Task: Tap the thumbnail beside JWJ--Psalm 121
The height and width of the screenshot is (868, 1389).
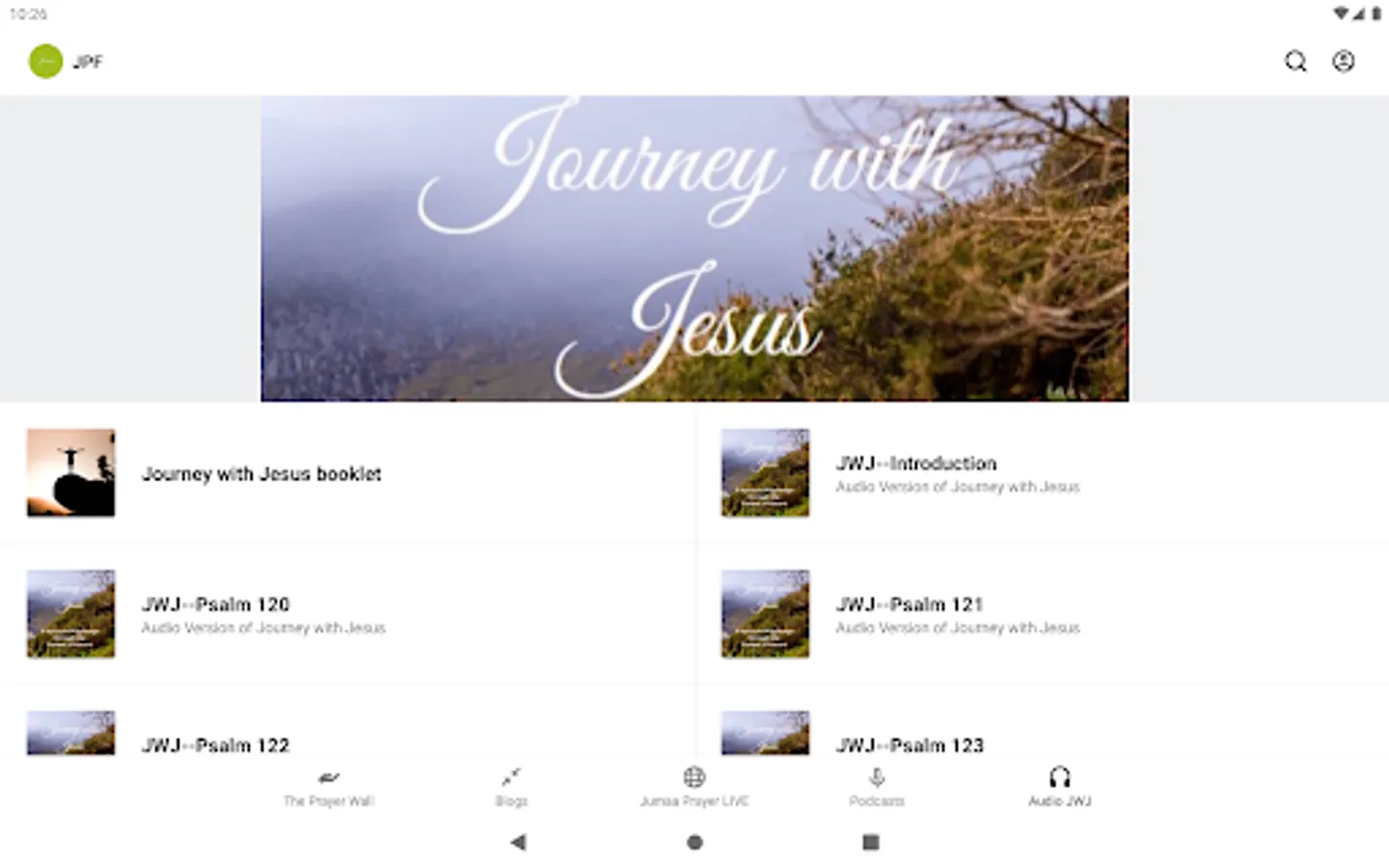Action: 765,614
